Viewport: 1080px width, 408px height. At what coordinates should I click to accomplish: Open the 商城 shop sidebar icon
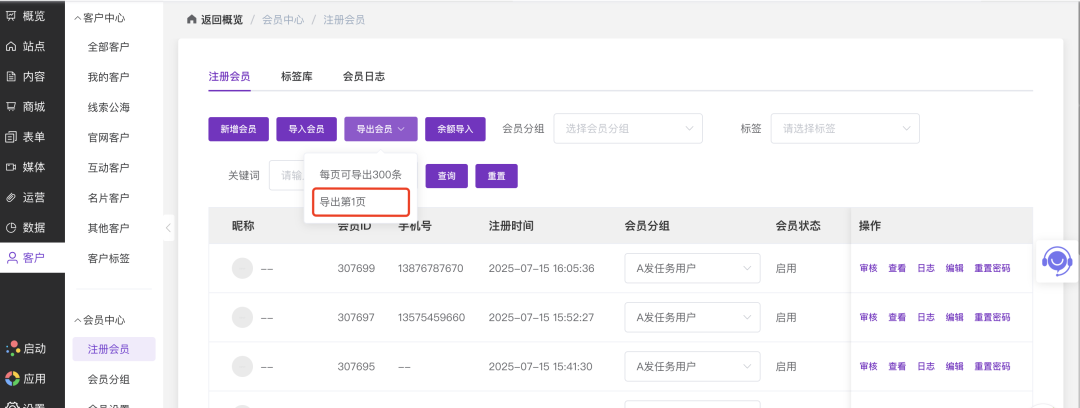(11, 106)
